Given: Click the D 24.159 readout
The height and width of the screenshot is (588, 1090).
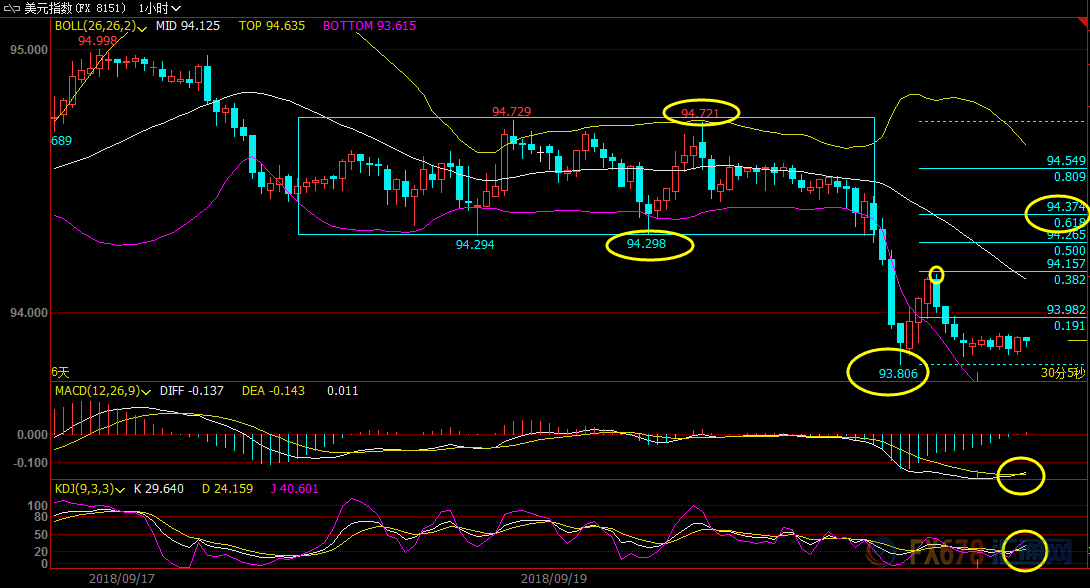Looking at the screenshot, I should tap(227, 489).
